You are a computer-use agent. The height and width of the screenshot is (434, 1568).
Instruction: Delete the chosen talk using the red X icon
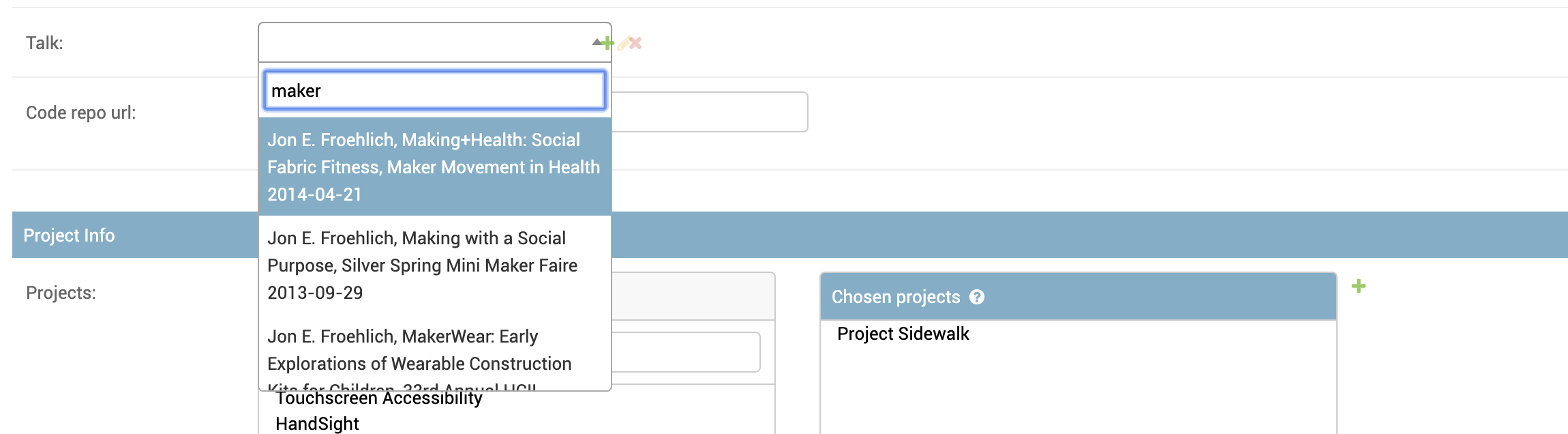(x=635, y=43)
